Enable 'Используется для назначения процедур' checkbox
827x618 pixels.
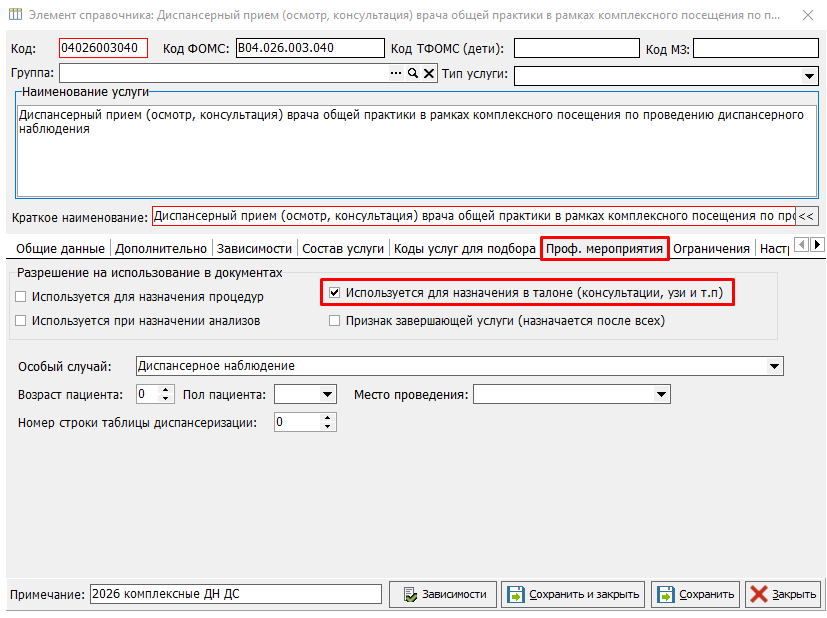21,297
